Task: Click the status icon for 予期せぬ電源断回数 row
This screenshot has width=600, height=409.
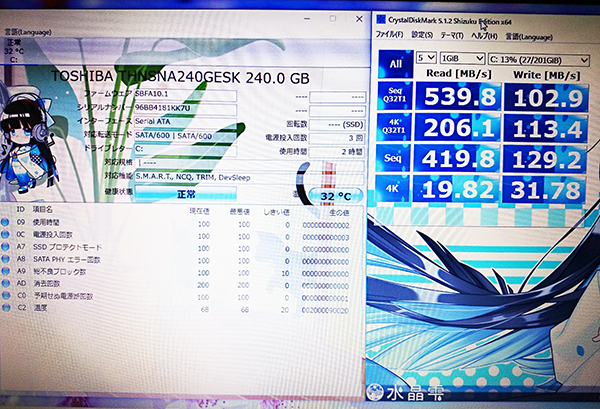Action: (x=5, y=296)
